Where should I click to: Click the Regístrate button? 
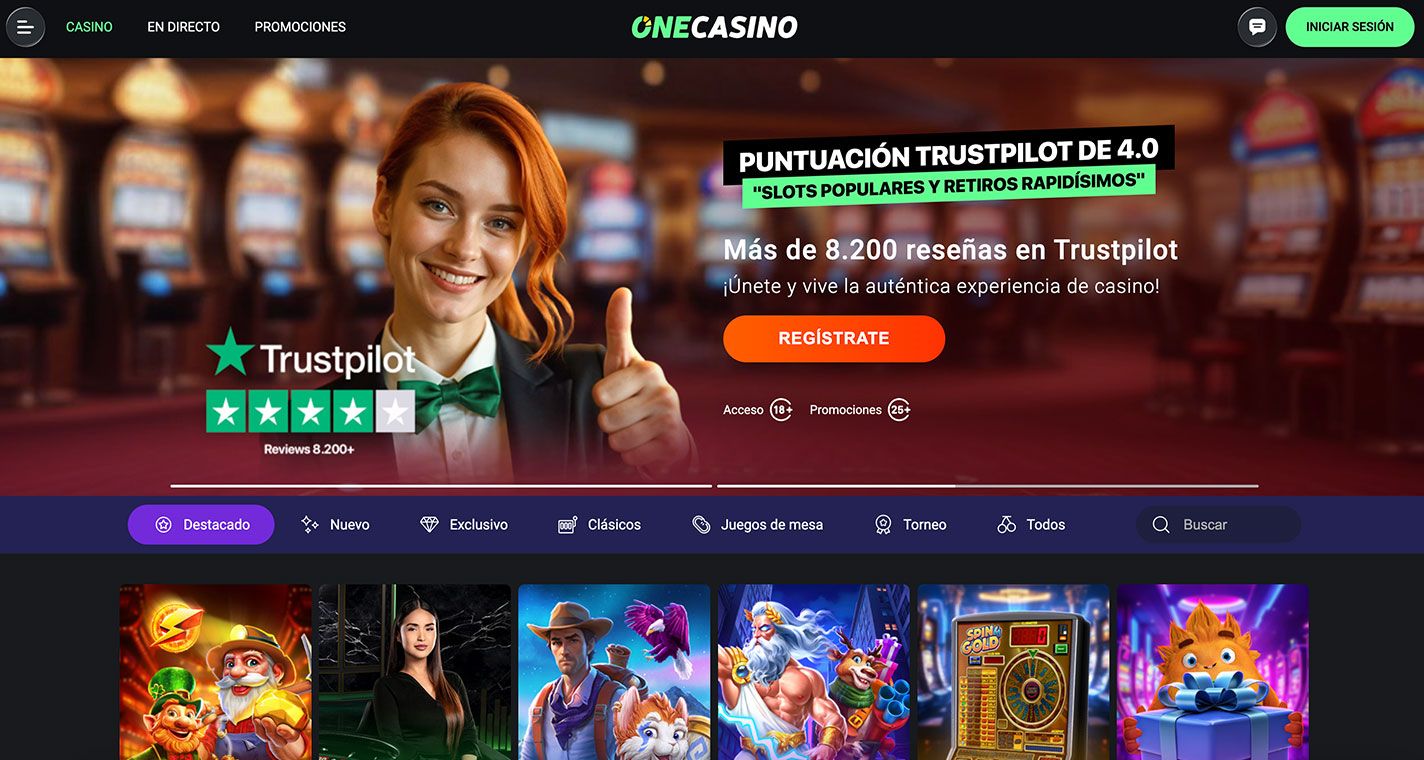[834, 339]
